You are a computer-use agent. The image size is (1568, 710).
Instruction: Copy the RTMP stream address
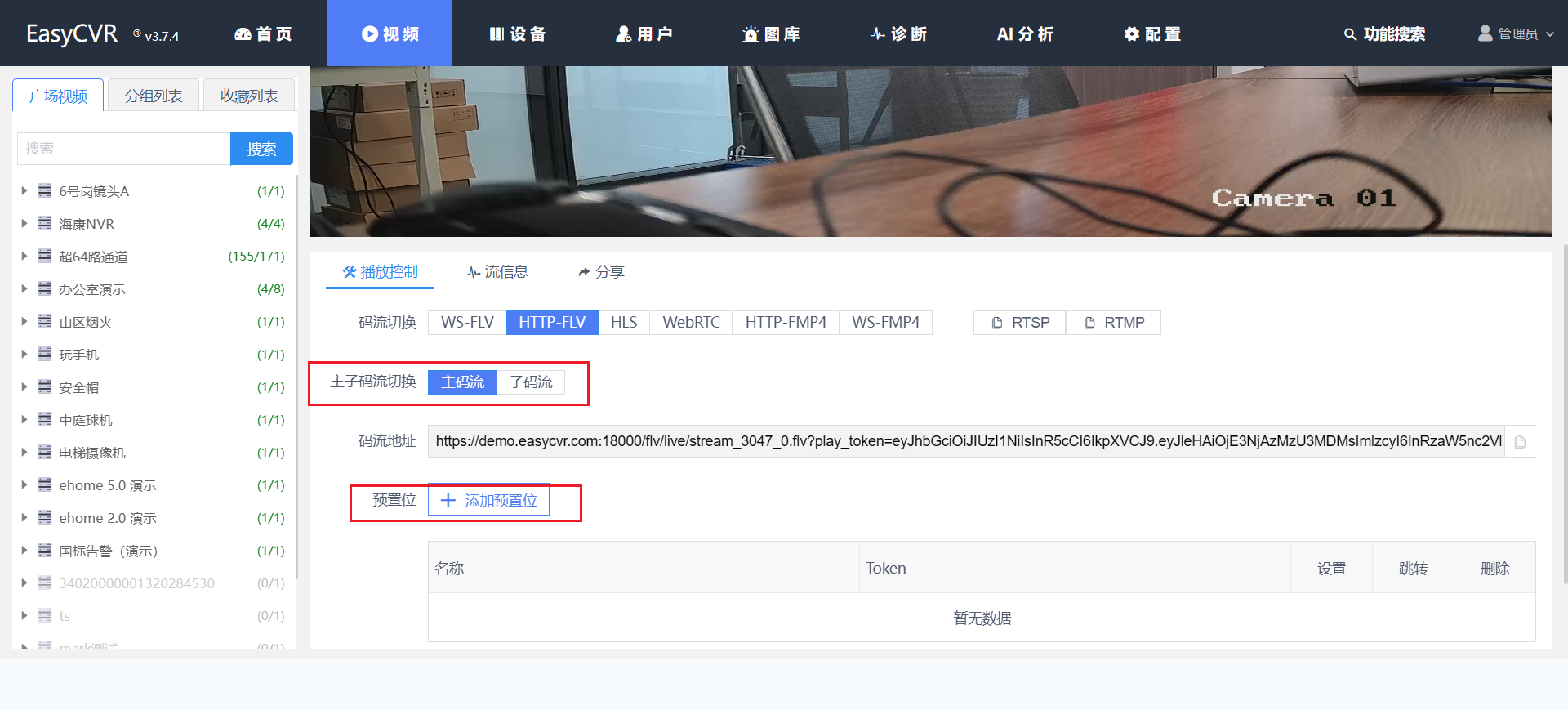tap(1113, 323)
